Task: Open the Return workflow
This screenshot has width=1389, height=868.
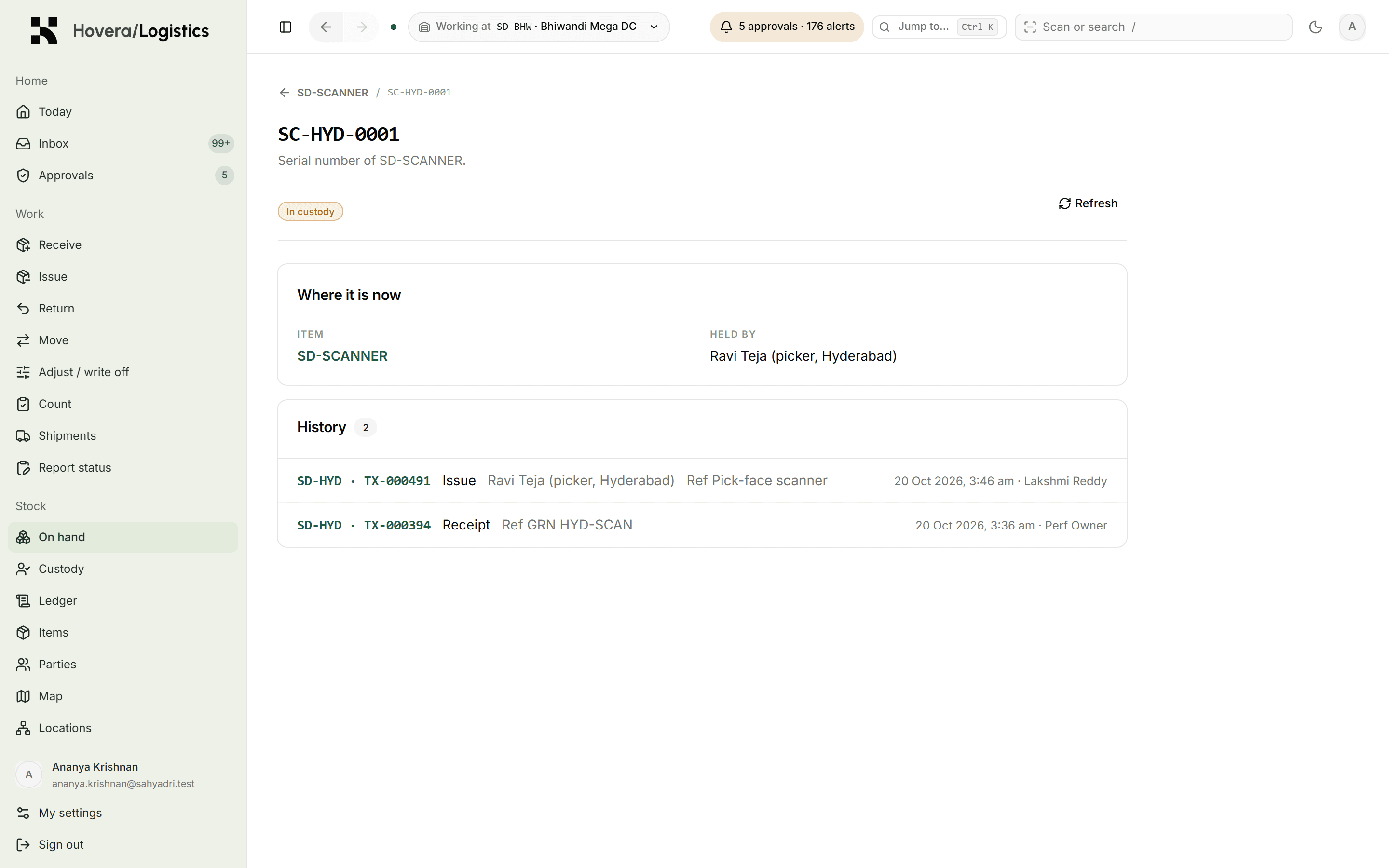Action: pyautogui.click(x=123, y=308)
